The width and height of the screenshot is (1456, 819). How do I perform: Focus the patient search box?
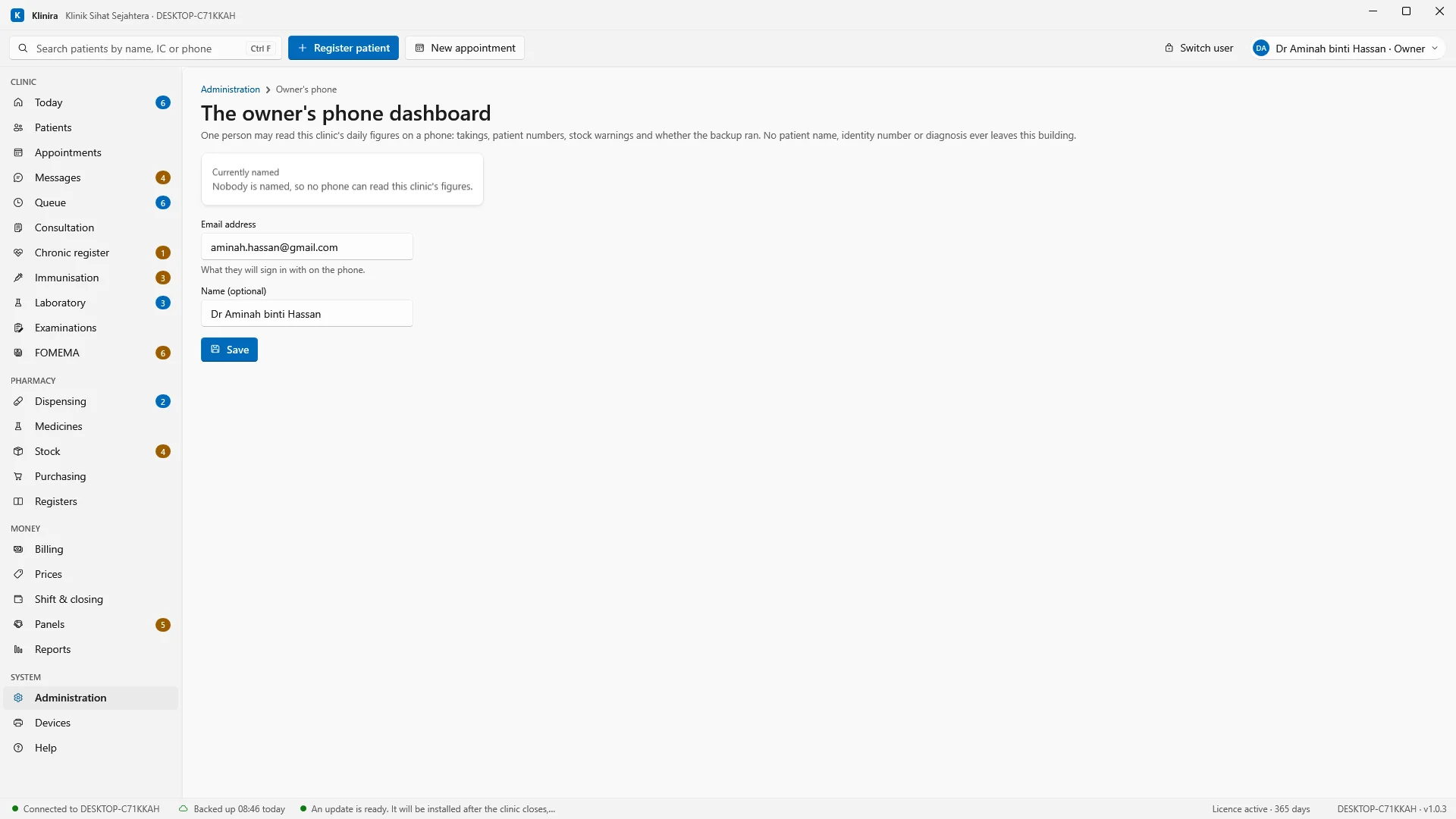click(146, 49)
